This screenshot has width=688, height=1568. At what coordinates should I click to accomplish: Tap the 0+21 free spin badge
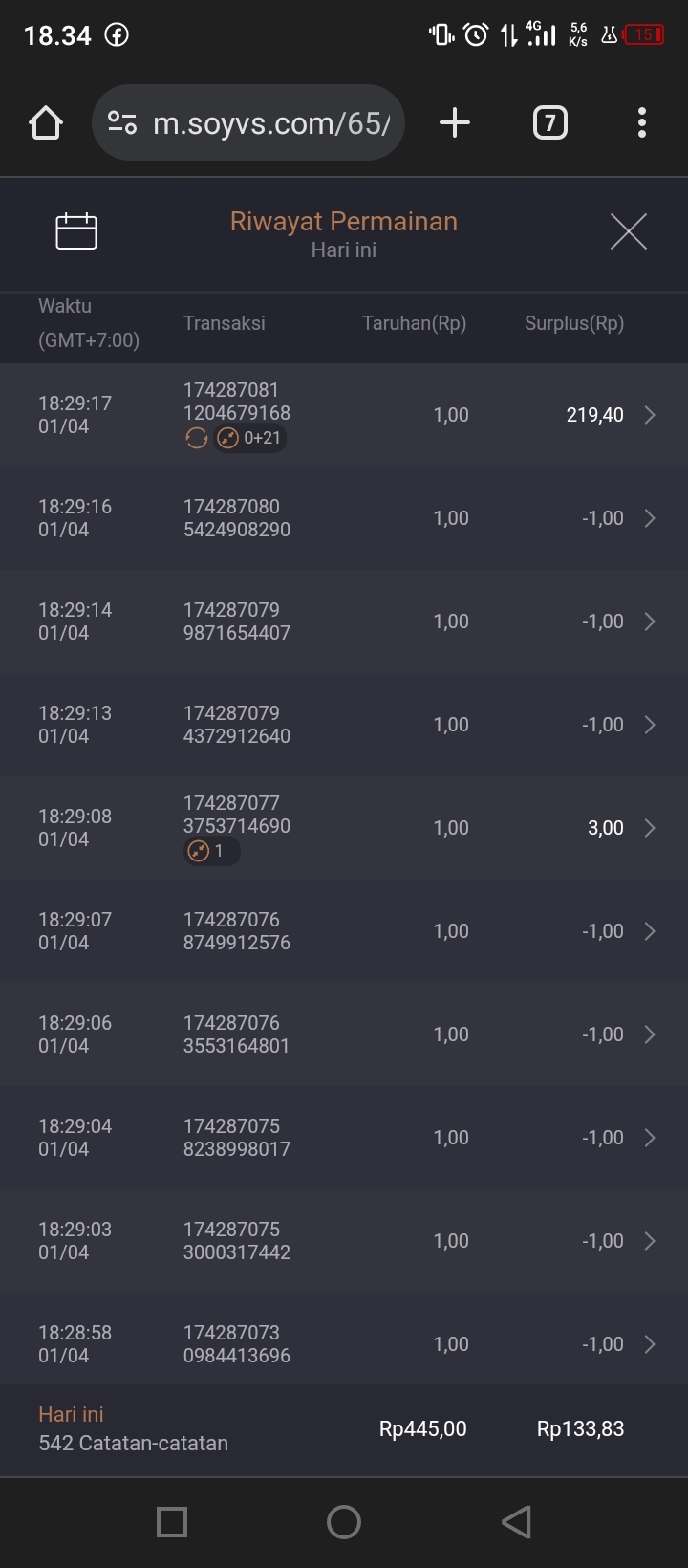click(x=250, y=439)
